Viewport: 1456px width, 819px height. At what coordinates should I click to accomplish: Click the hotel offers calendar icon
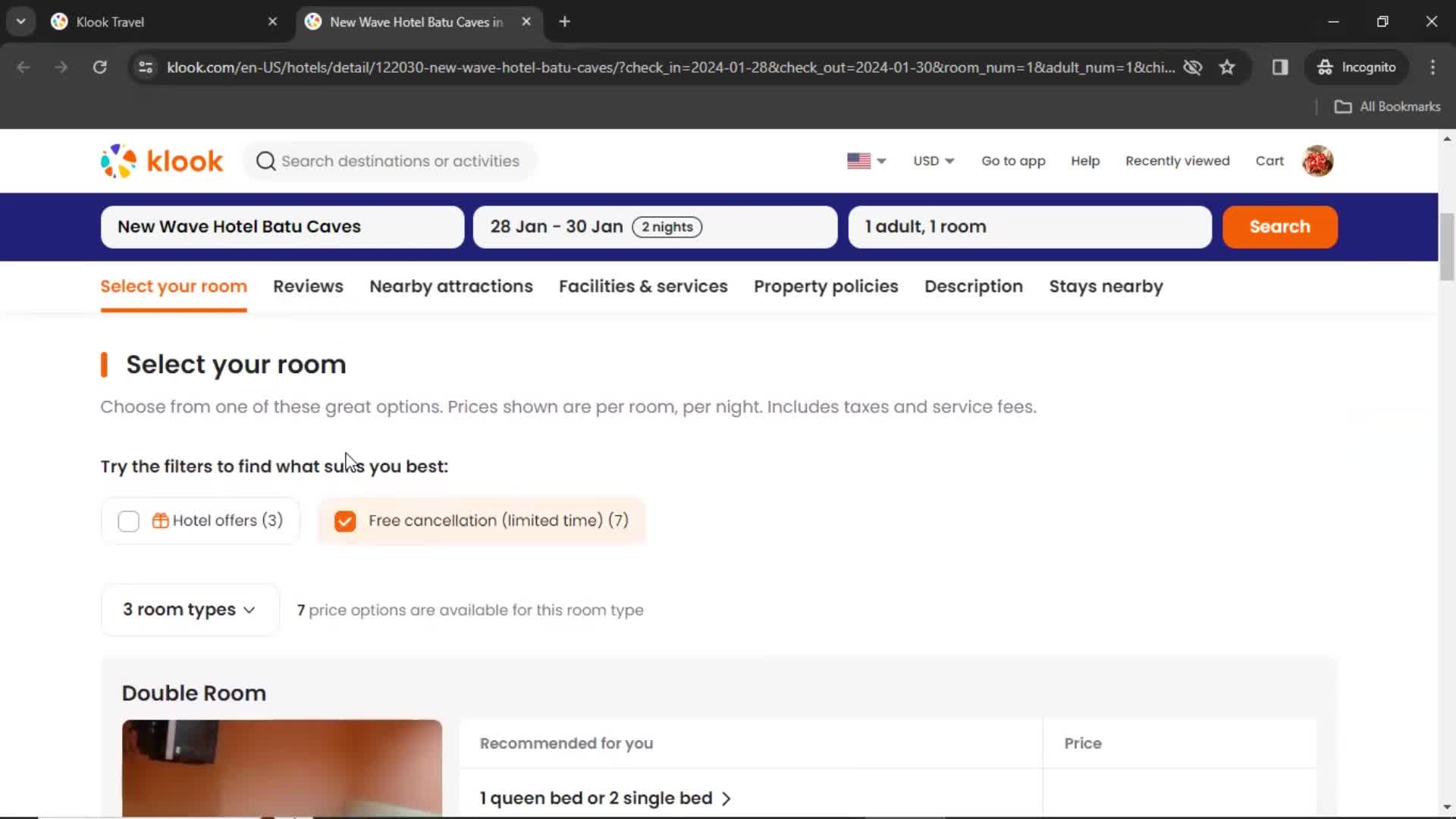pos(160,520)
